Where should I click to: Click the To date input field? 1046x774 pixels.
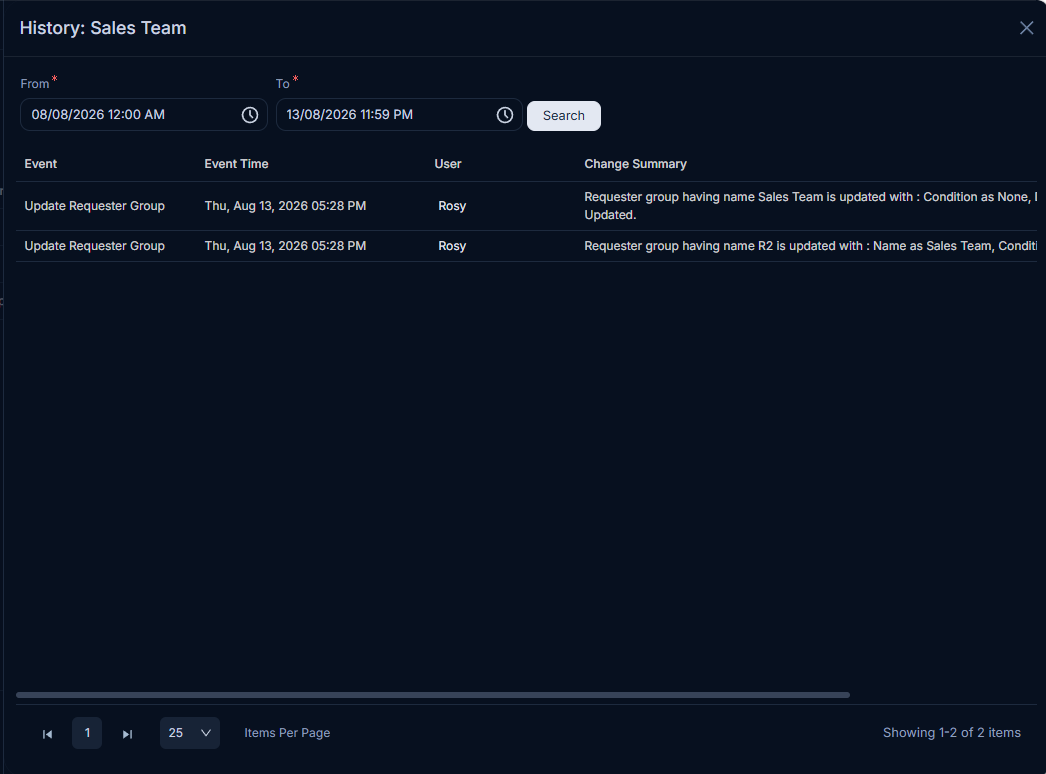click(x=399, y=115)
